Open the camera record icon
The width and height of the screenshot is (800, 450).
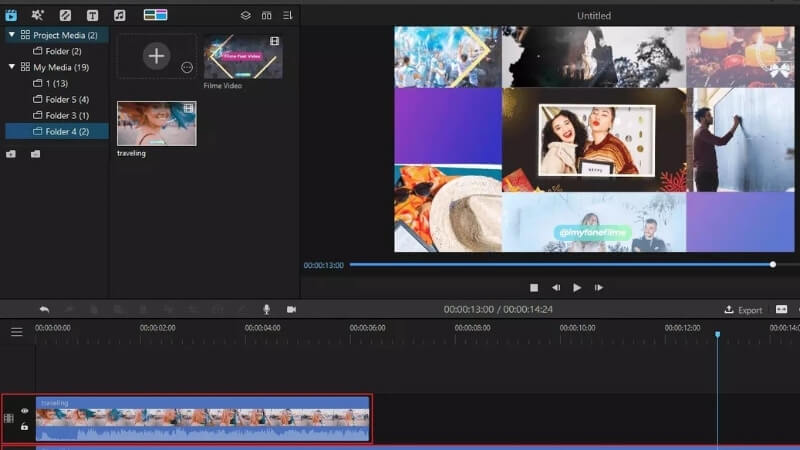point(291,309)
